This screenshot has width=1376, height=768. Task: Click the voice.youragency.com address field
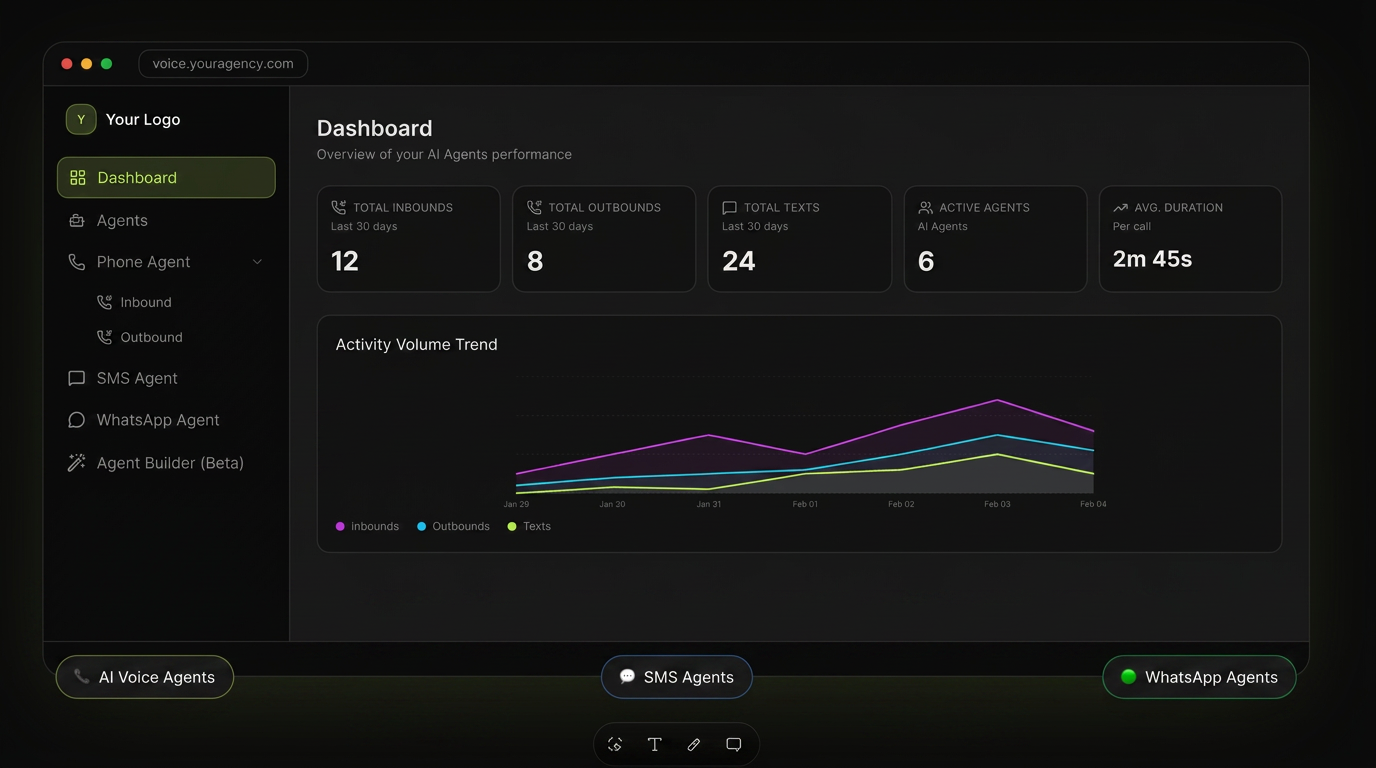pos(223,64)
